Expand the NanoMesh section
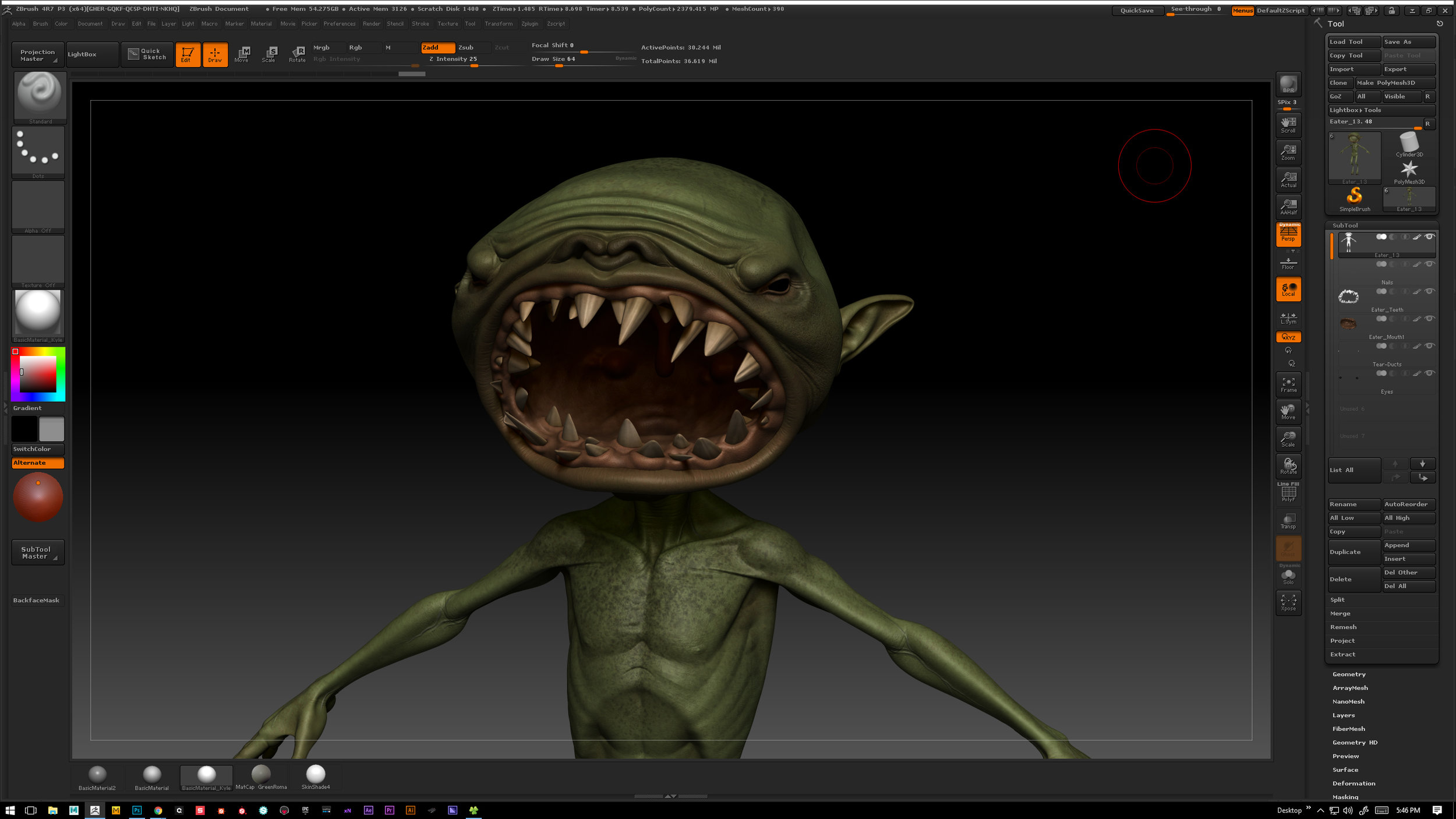The width and height of the screenshot is (1456, 819). pyautogui.click(x=1349, y=702)
